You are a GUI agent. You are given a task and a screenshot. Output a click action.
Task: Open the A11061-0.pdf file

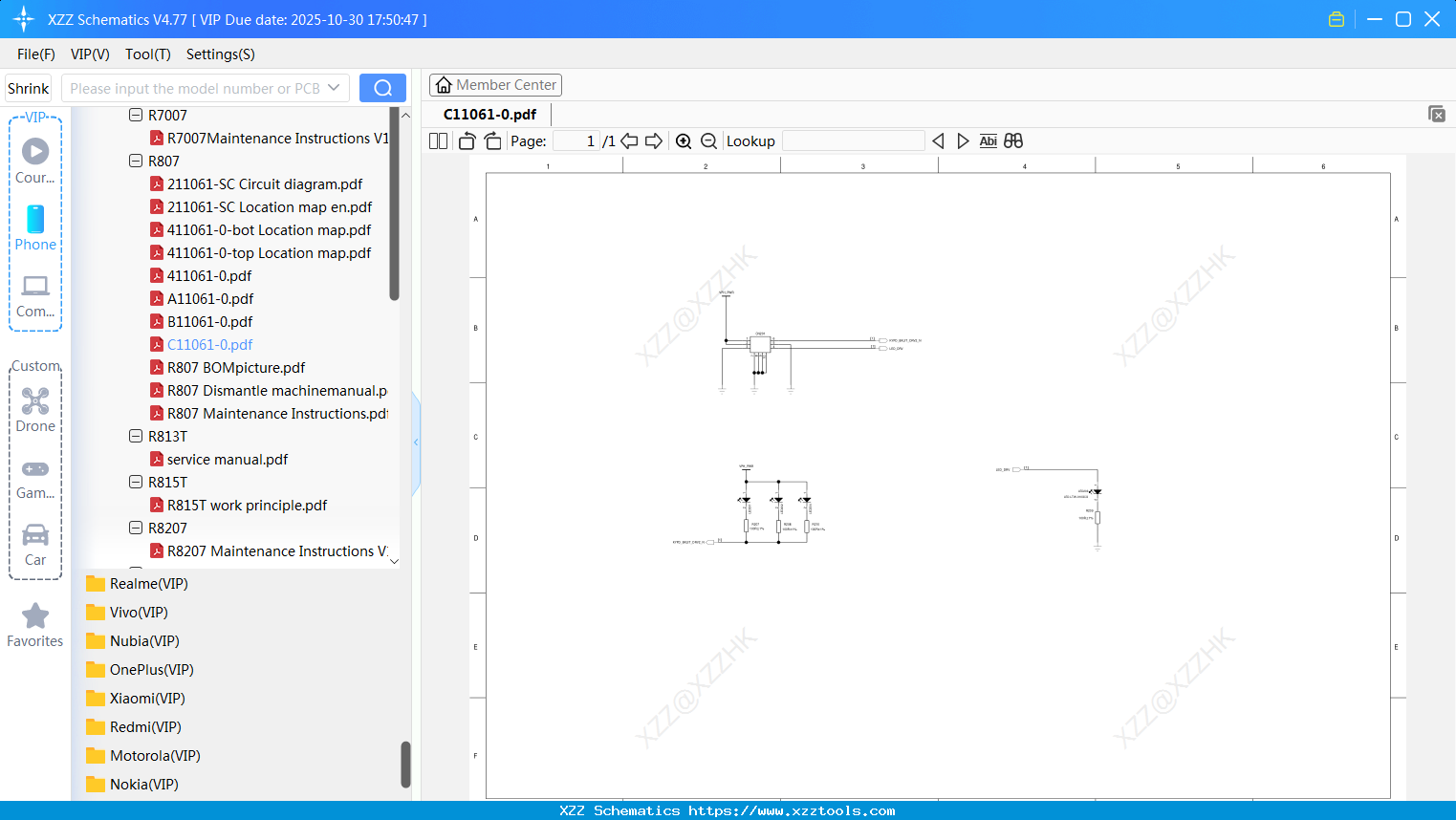click(x=210, y=298)
